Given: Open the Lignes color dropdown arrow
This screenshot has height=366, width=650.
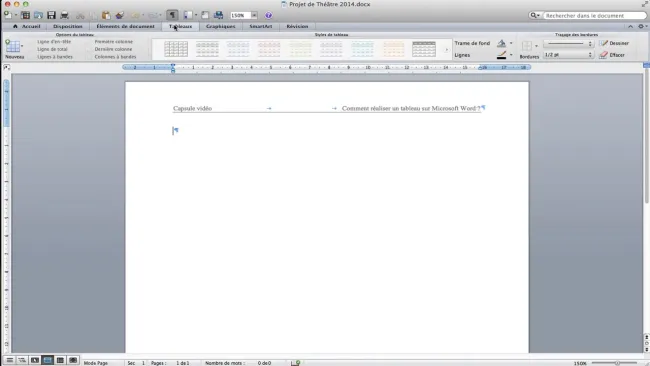Looking at the screenshot, I should [511, 55].
